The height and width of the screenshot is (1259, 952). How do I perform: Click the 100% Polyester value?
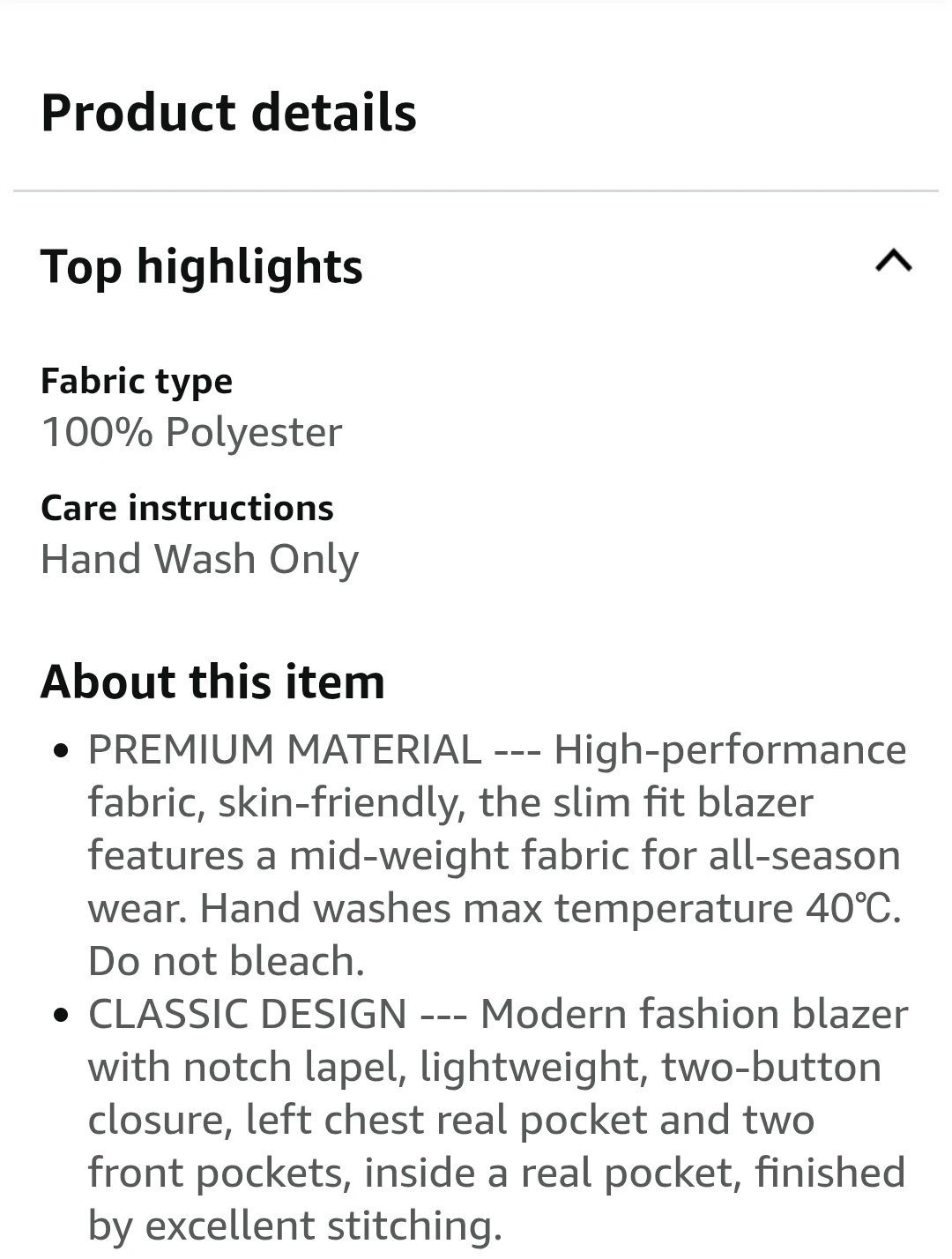191,433
